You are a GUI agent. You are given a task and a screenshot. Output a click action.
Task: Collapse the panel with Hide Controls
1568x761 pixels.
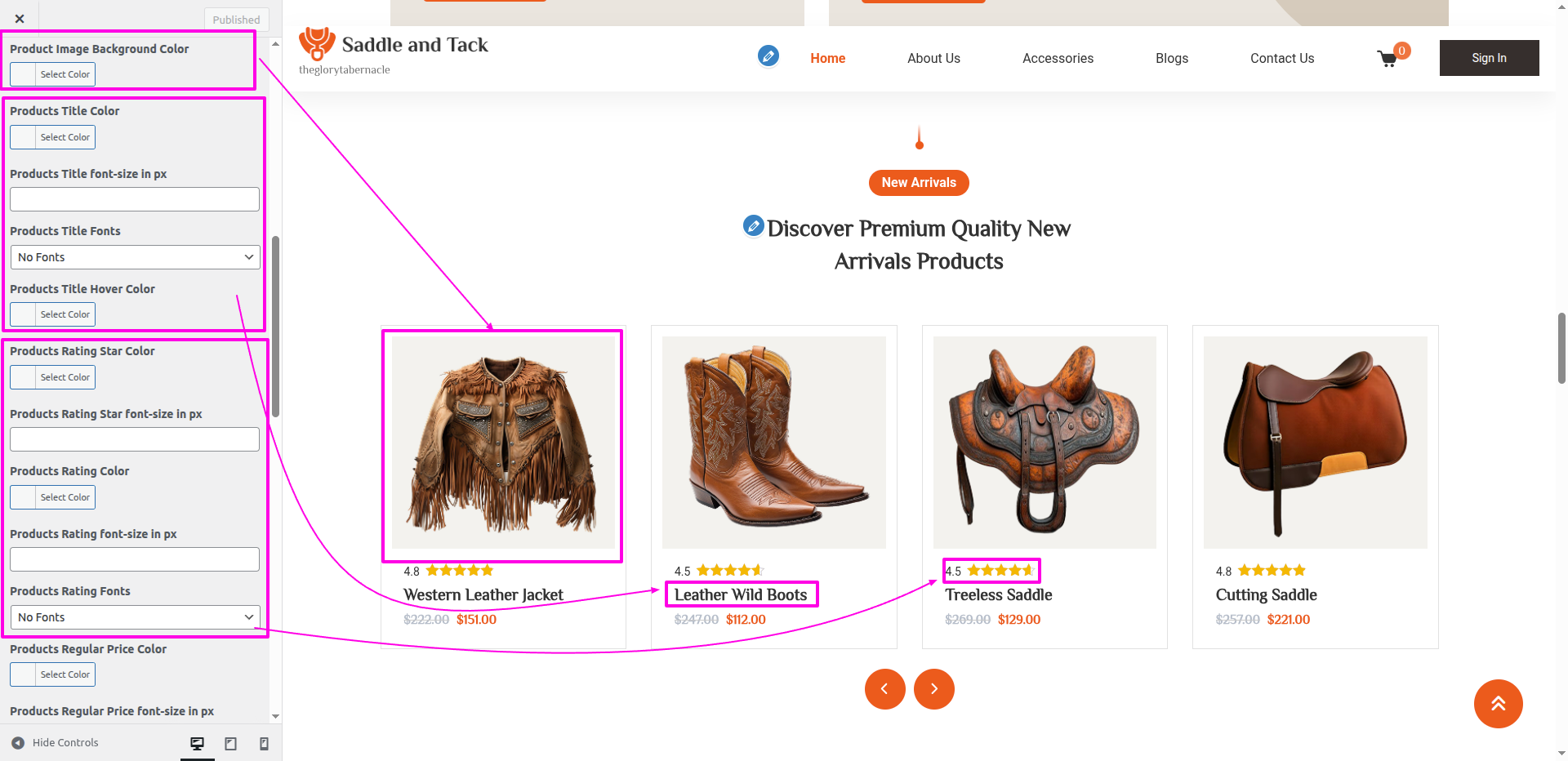(x=56, y=743)
